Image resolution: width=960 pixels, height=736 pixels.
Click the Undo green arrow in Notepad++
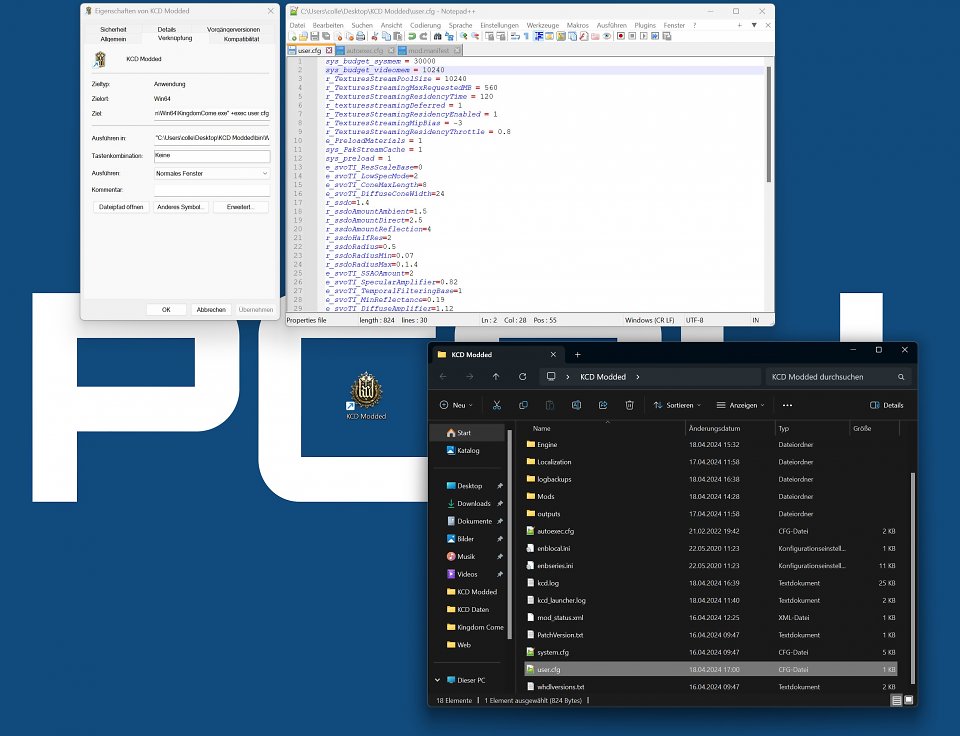coord(412,36)
